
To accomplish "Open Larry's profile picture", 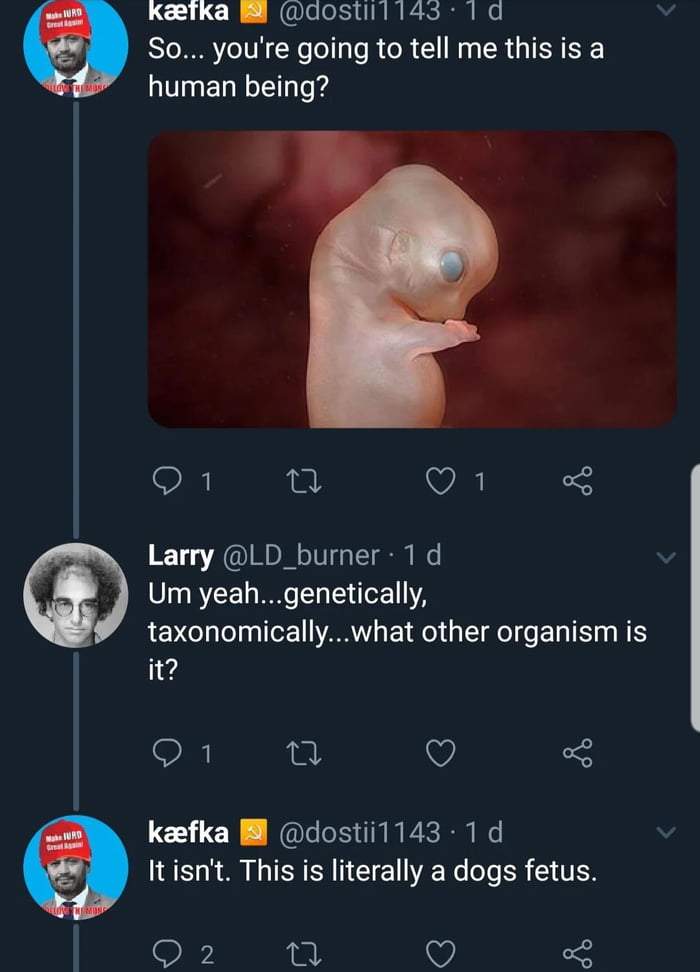I will 75,595.
